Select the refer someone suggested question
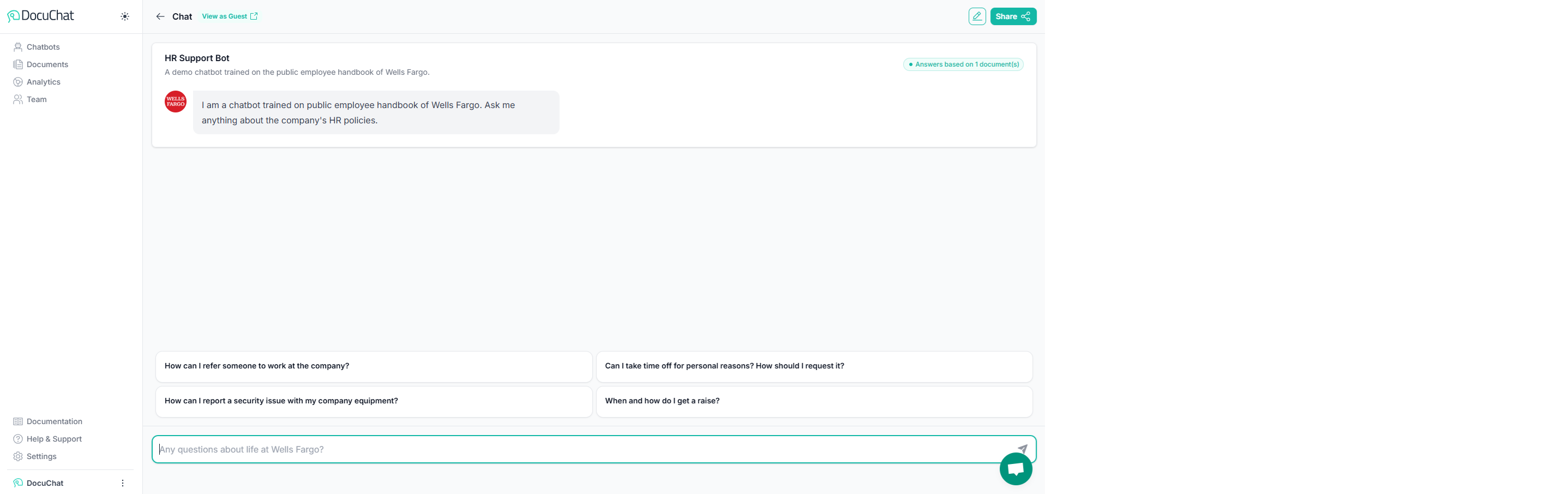 [373, 366]
